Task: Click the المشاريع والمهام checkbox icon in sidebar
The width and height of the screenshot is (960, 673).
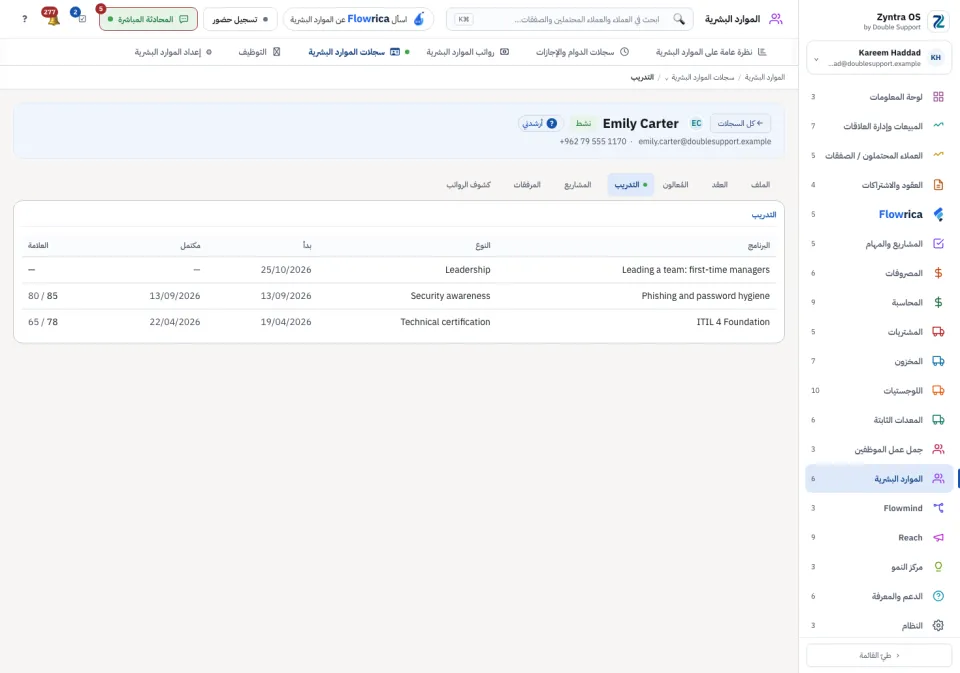Action: click(938, 244)
